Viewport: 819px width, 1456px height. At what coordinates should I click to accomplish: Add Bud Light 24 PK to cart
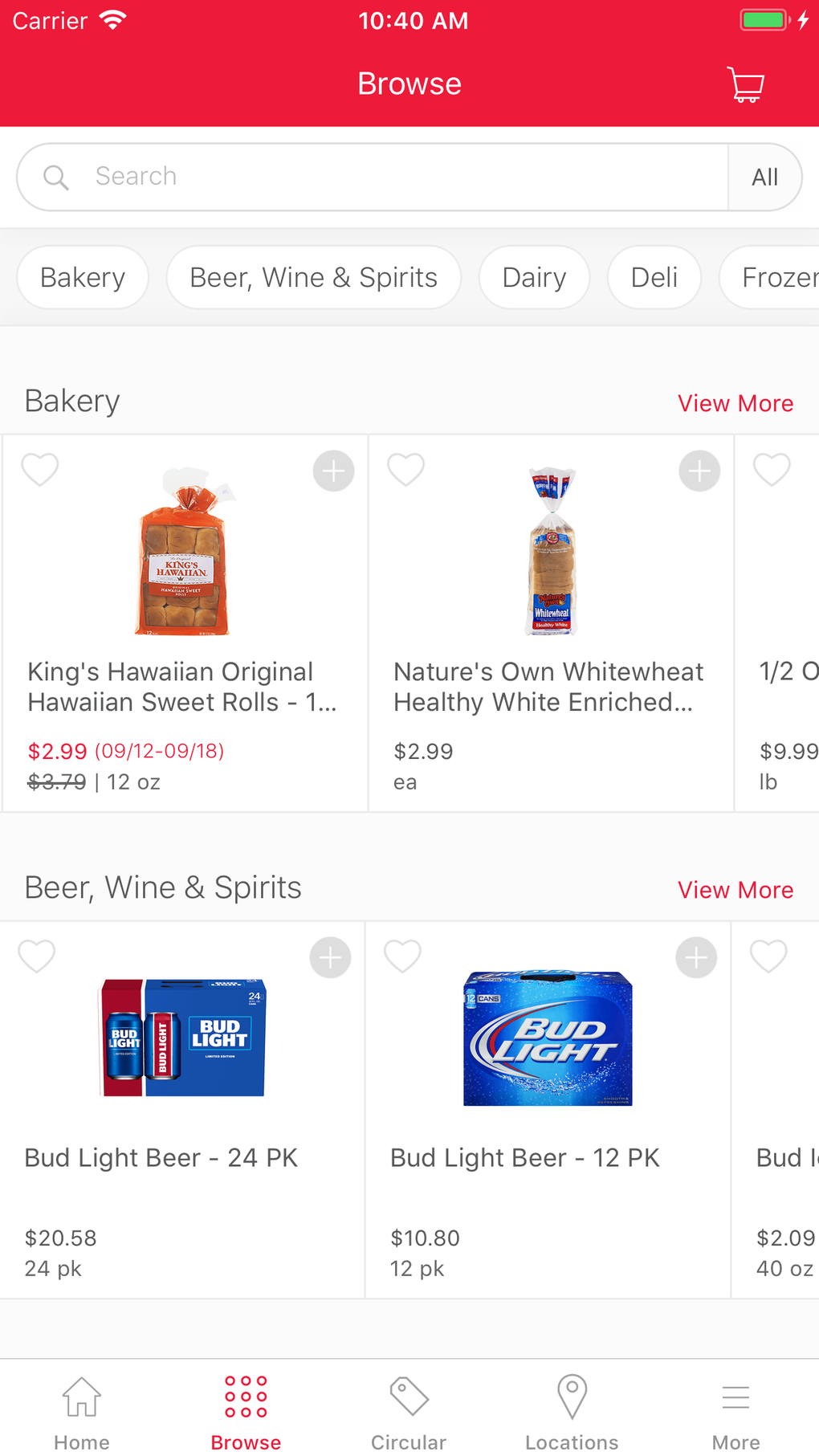click(x=330, y=957)
